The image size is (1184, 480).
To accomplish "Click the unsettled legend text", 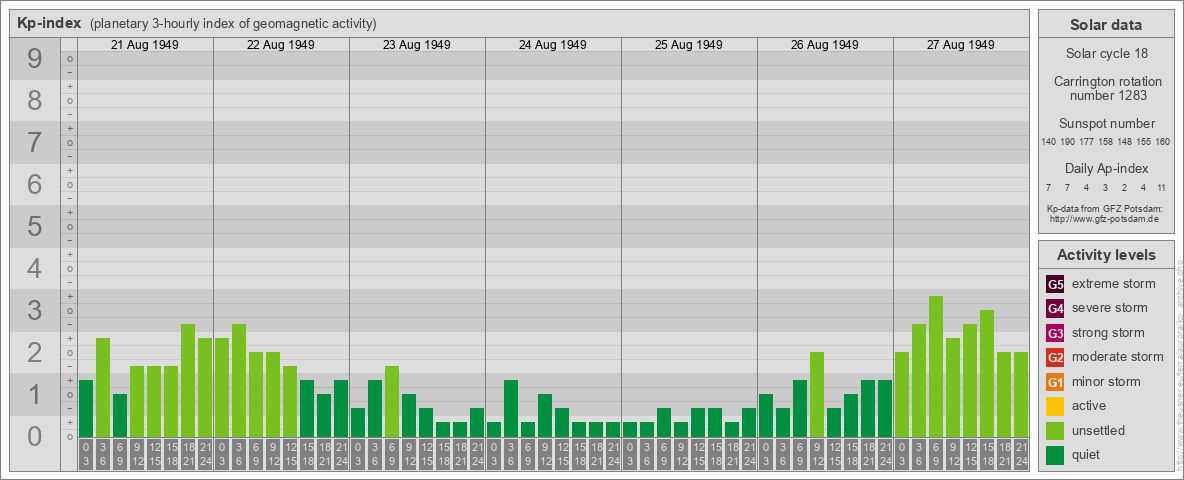I will point(1099,431).
